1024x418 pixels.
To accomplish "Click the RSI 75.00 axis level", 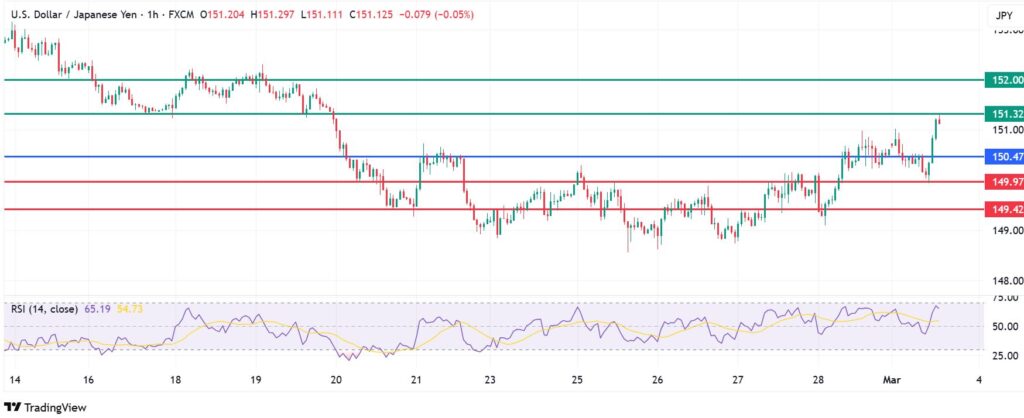I will click(x=1003, y=297).
